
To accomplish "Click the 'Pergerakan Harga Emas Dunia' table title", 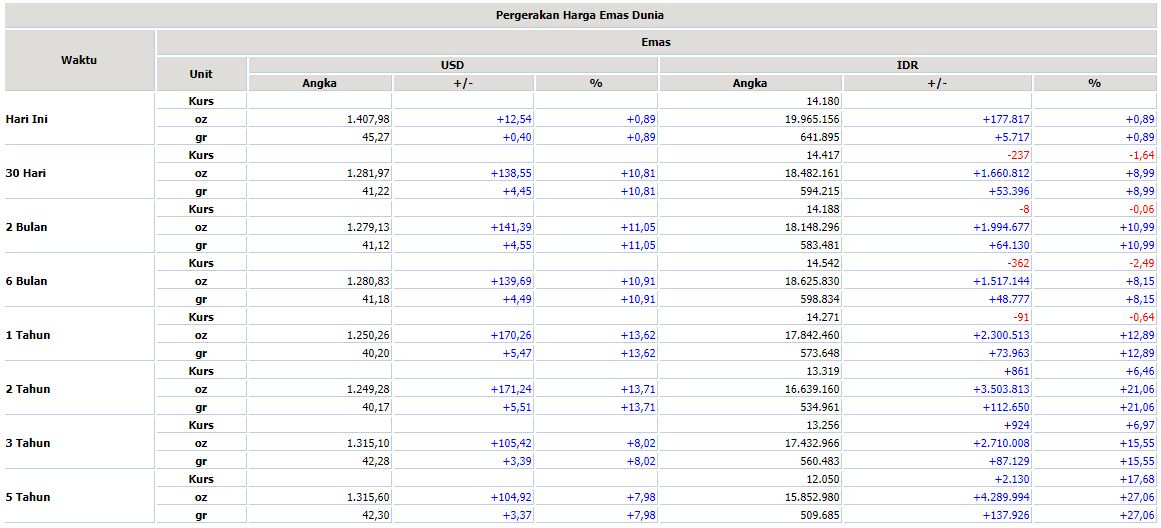I will (580, 15).
